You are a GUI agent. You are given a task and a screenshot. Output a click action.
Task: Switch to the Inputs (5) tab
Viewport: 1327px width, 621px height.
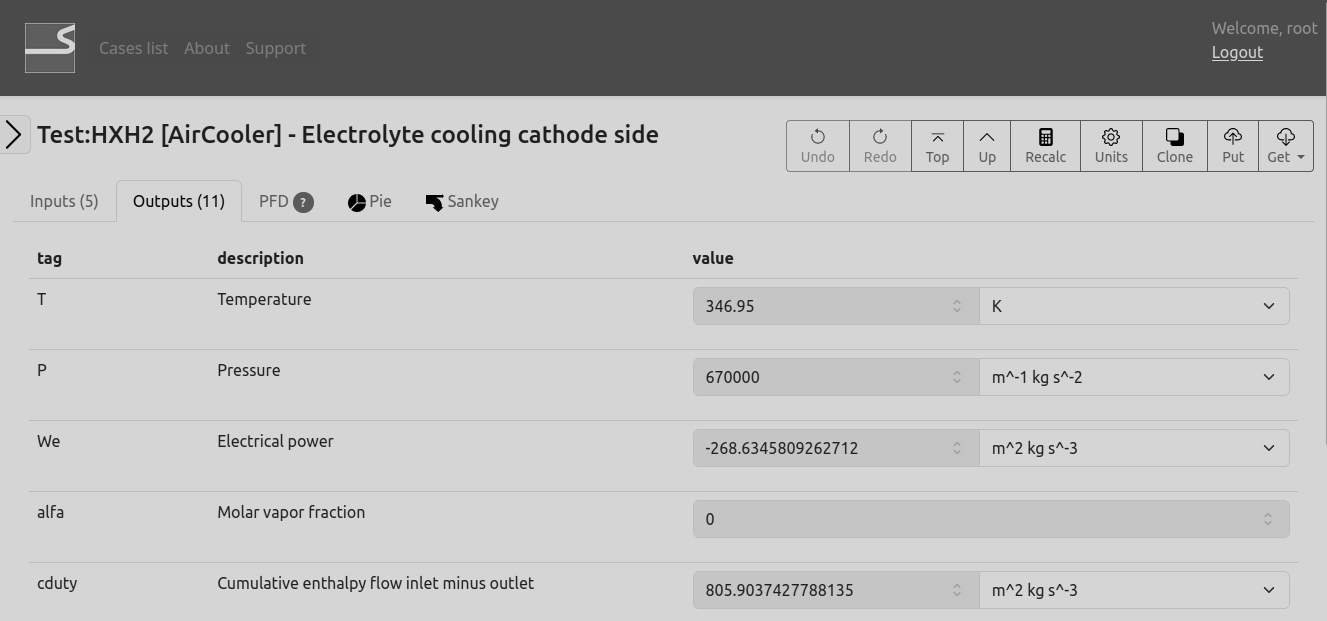[64, 201]
